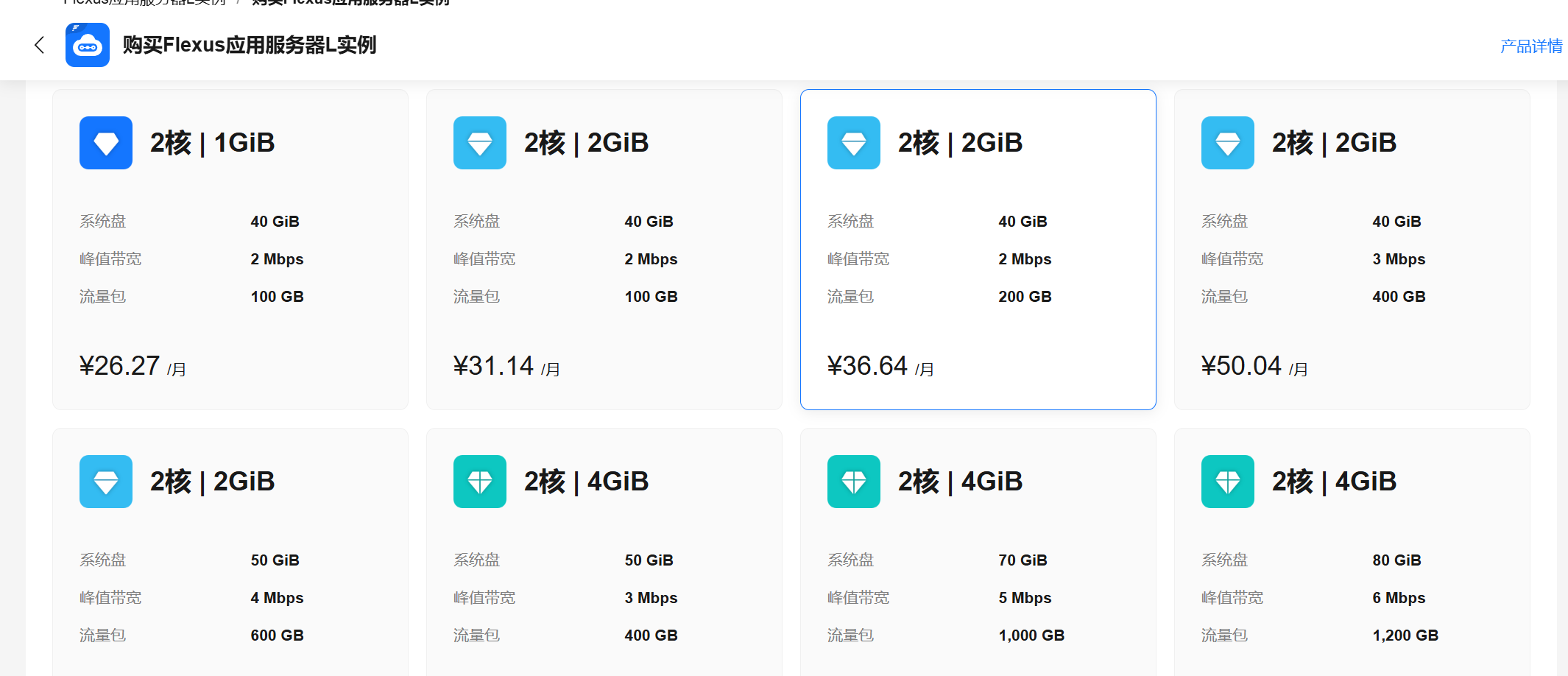Go back using the left arrow
Viewport: 1568px width, 676px height.
[x=40, y=45]
